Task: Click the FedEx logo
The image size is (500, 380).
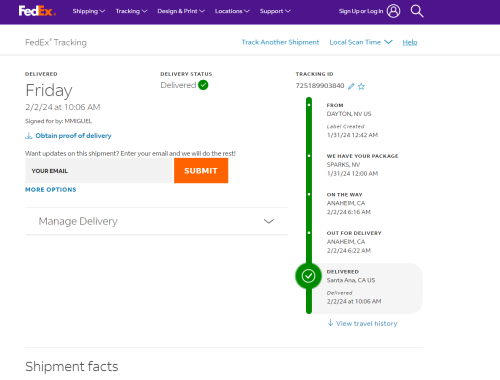Action: click(37, 11)
